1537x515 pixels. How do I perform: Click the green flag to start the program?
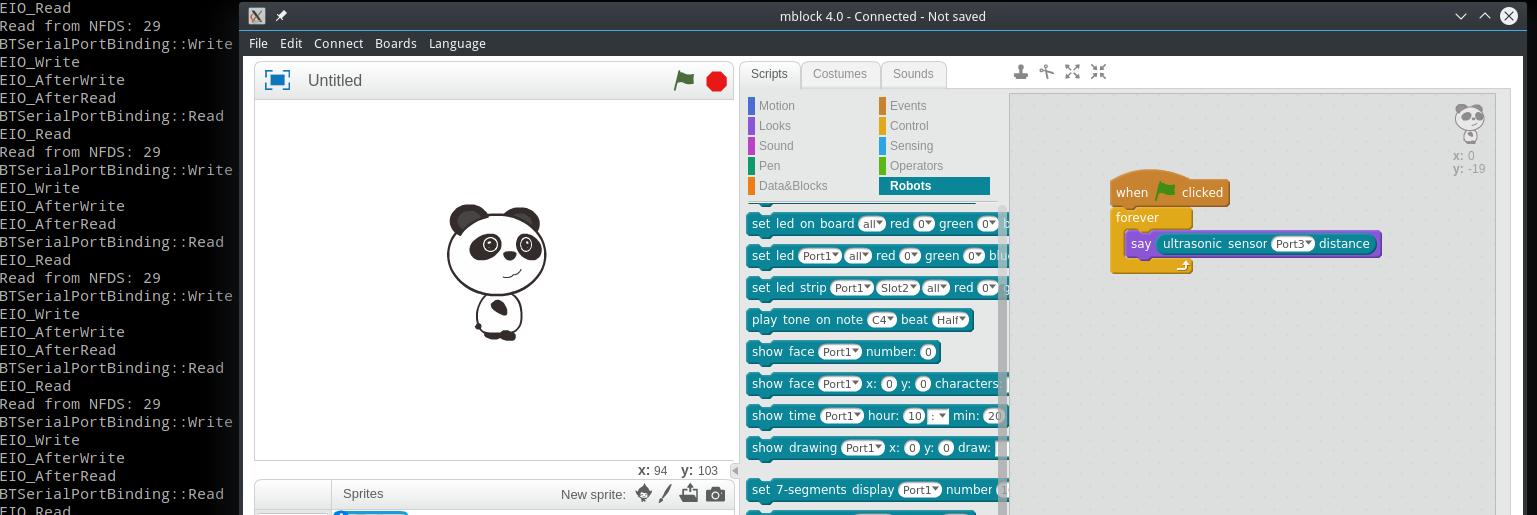pyautogui.click(x=684, y=81)
